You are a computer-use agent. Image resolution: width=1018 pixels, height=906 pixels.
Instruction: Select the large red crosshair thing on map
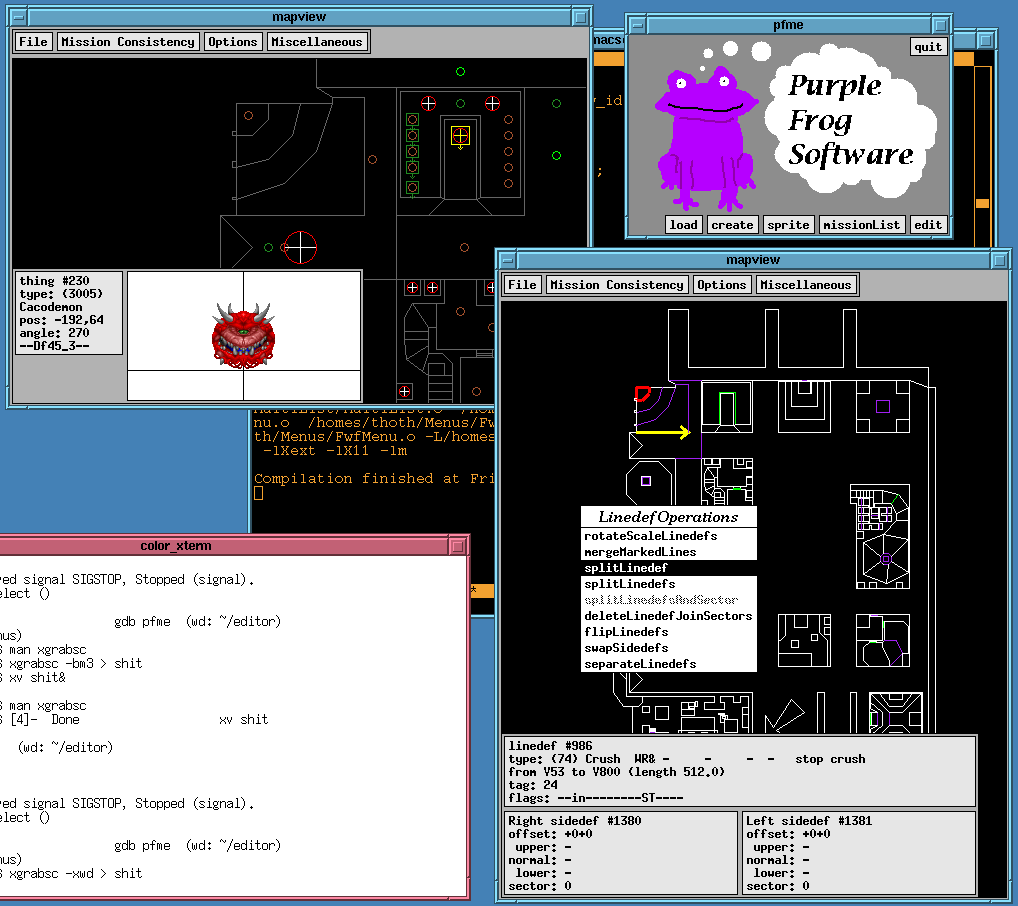click(300, 247)
